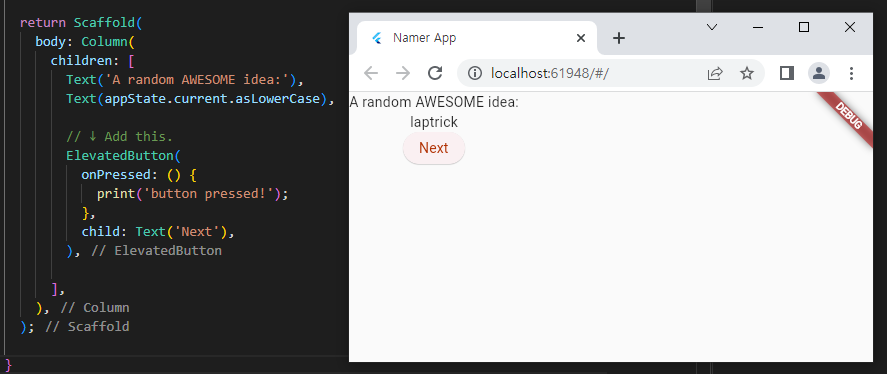Close the Namer App tab
This screenshot has width=887, height=374.
[580, 38]
